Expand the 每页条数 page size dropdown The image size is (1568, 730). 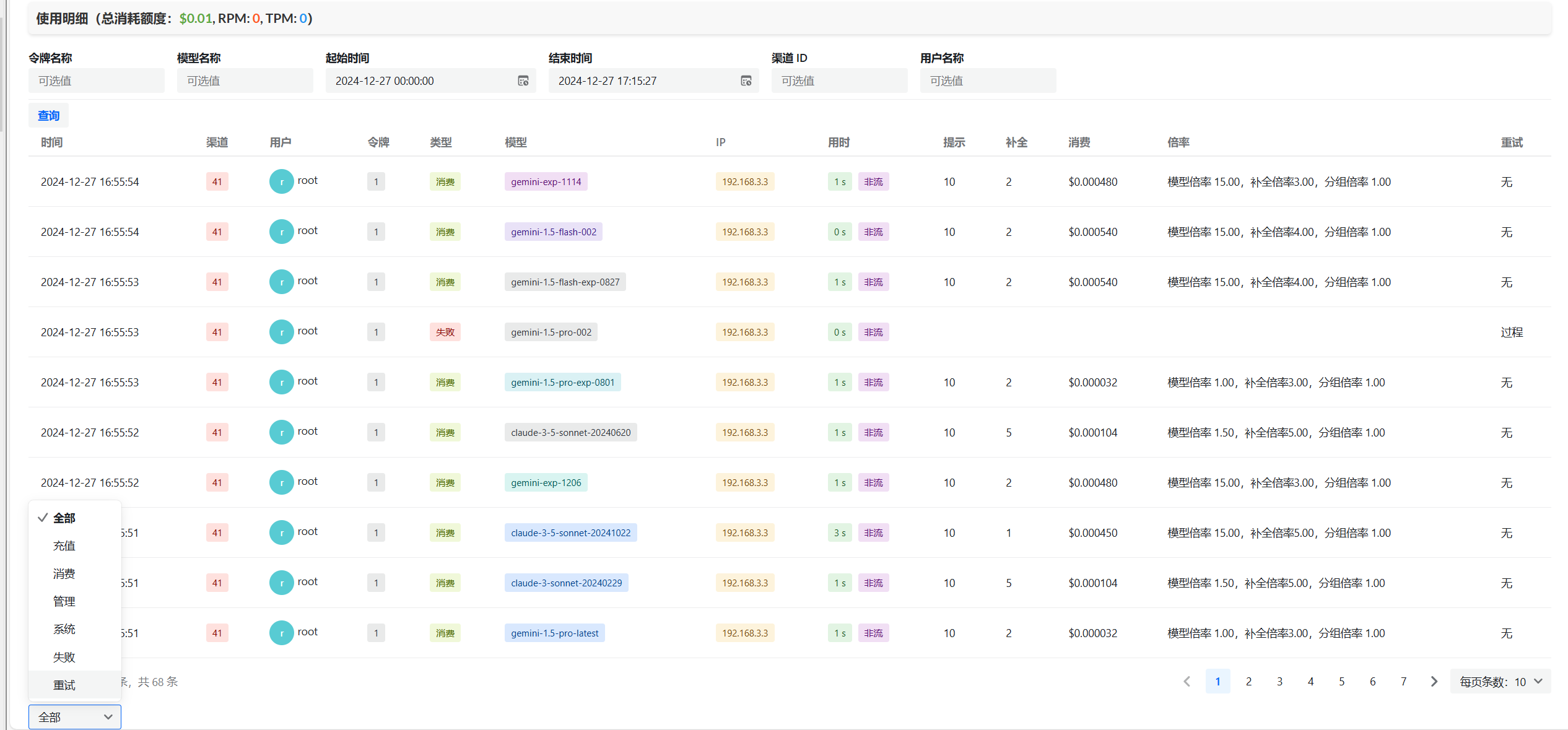[1500, 681]
